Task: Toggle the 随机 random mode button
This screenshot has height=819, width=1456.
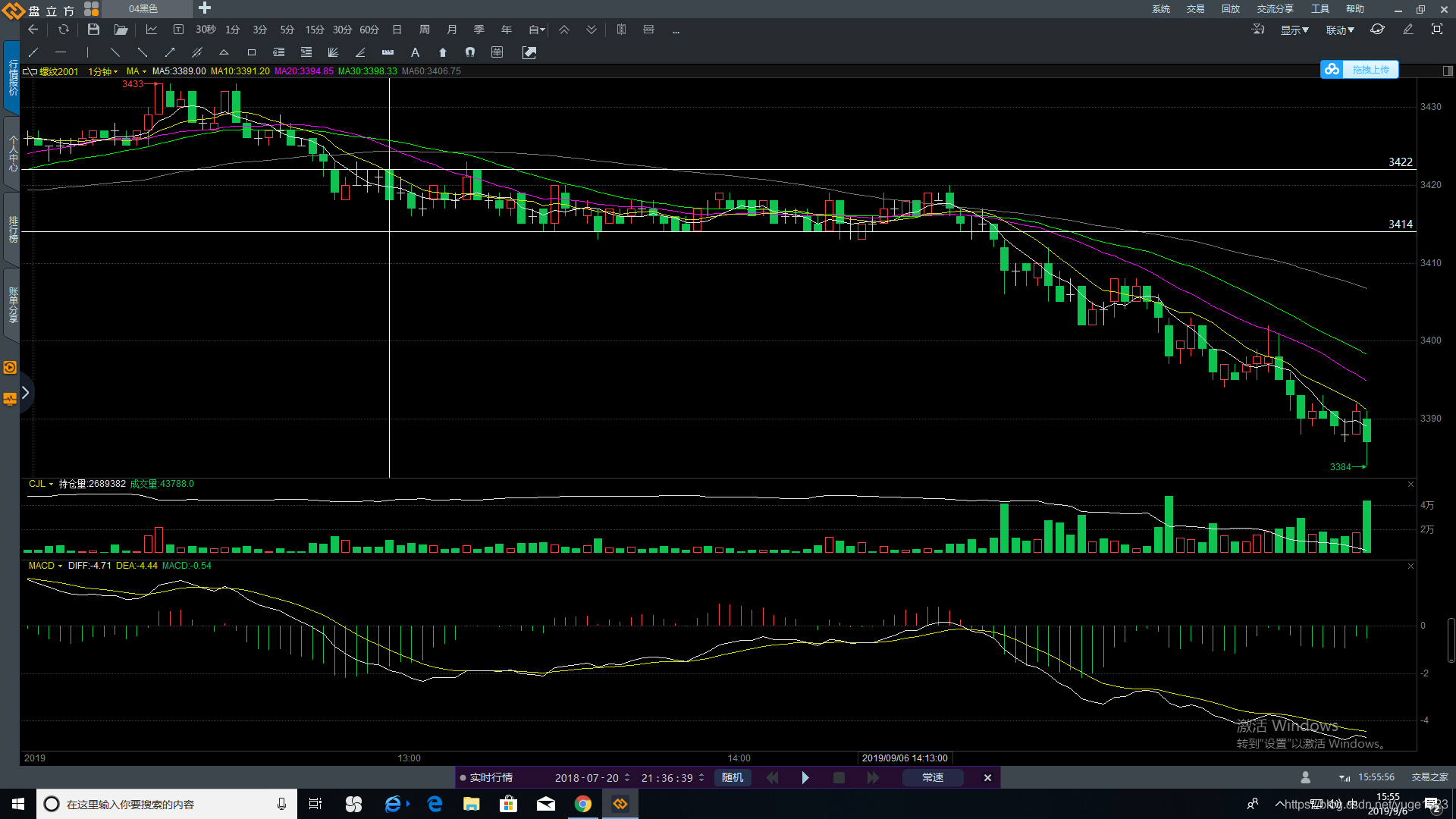Action: (x=732, y=778)
